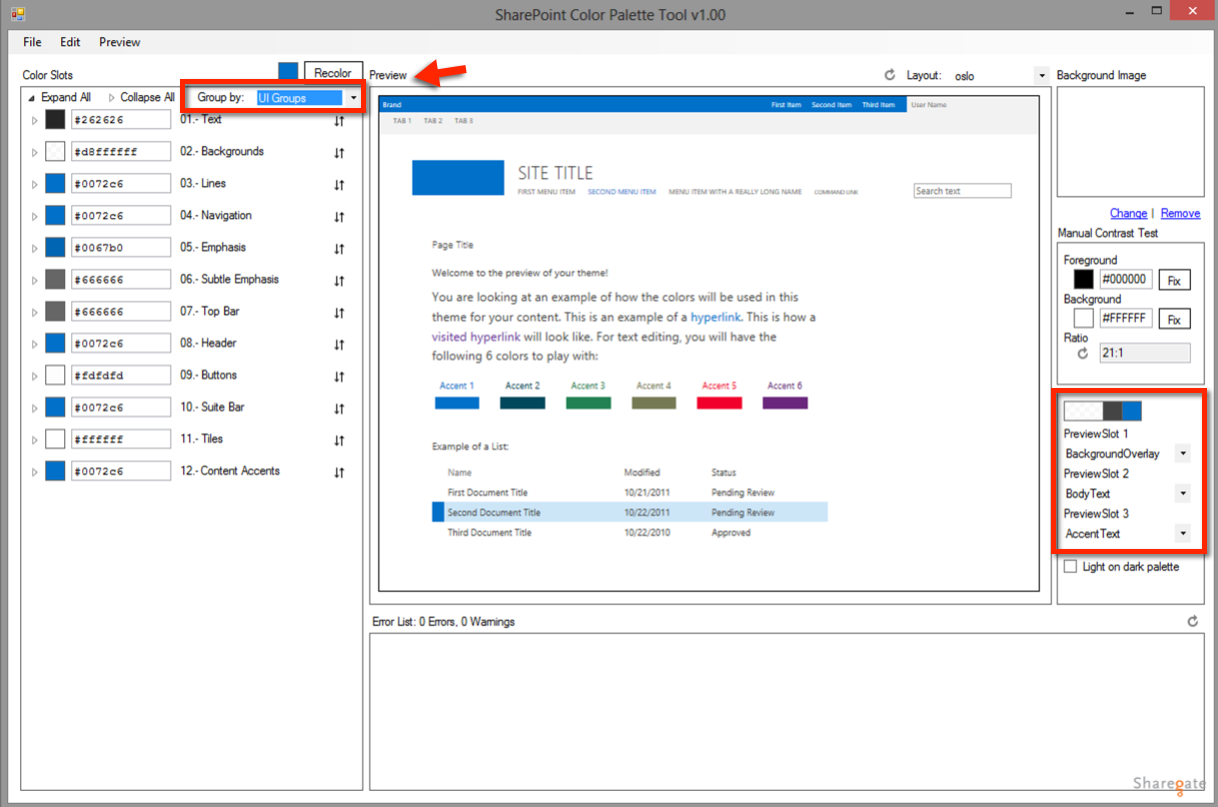Click the Foreground black color swatch
This screenshot has width=1218, height=807.
[x=1083, y=280]
